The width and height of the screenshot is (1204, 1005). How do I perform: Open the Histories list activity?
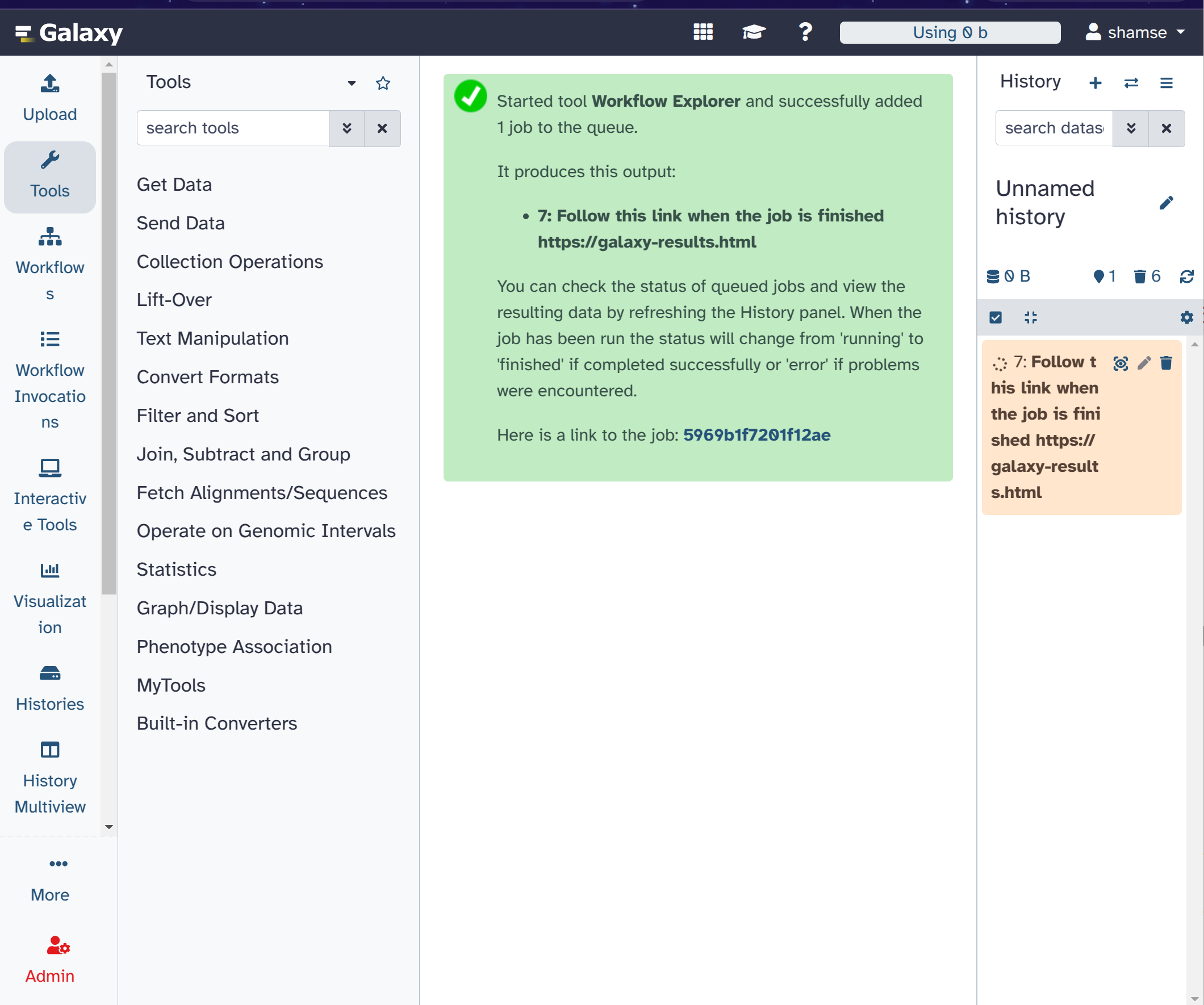(50, 687)
